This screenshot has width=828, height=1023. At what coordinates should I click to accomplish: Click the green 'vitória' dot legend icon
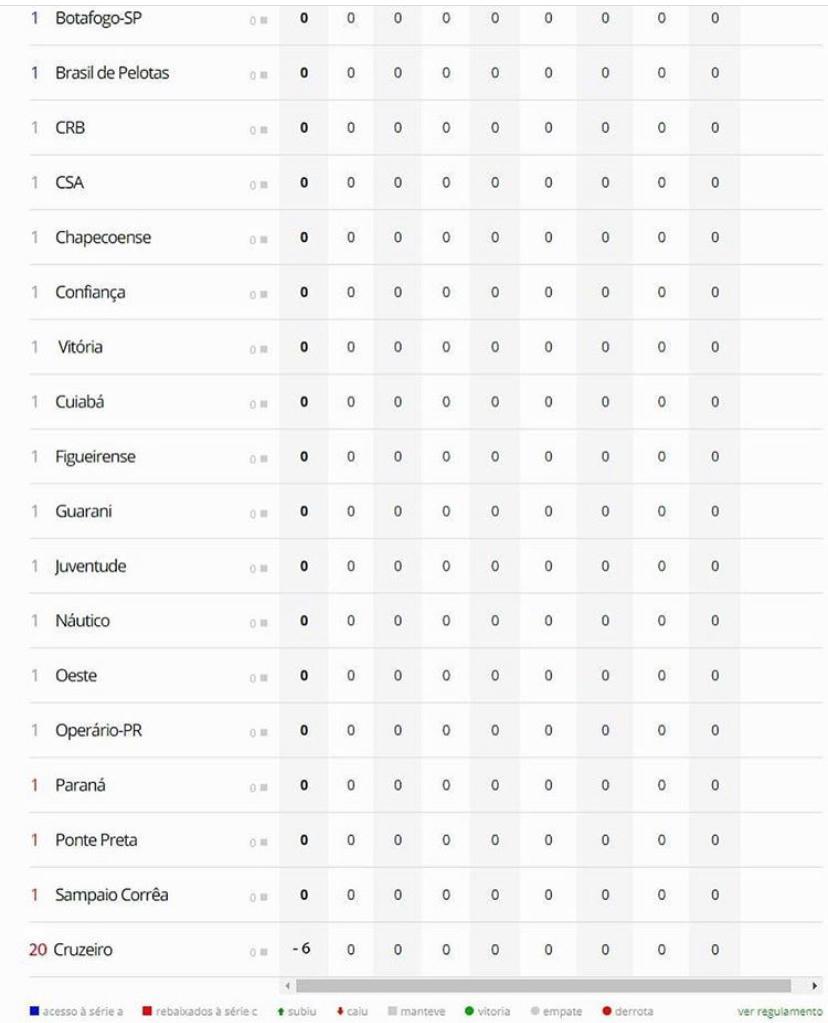point(468,1011)
